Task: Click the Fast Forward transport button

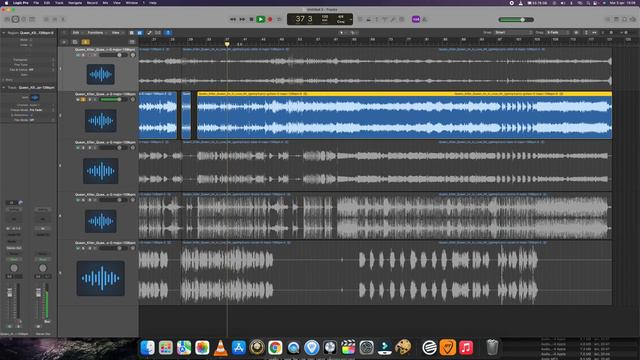Action: coord(242,19)
